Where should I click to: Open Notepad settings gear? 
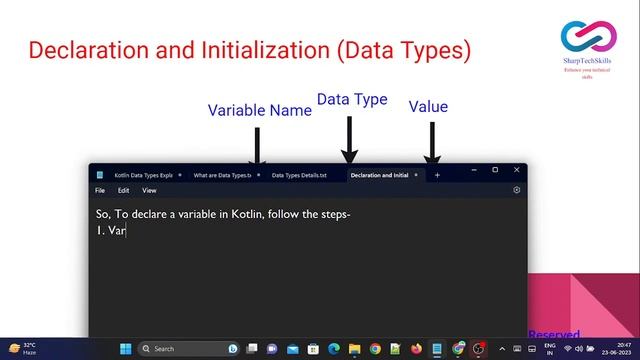516,190
